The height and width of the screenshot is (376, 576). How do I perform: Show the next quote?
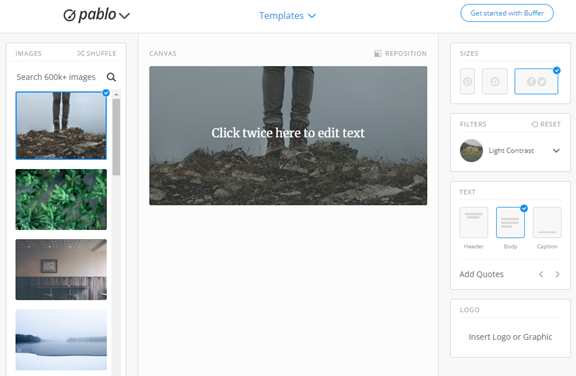[557, 274]
